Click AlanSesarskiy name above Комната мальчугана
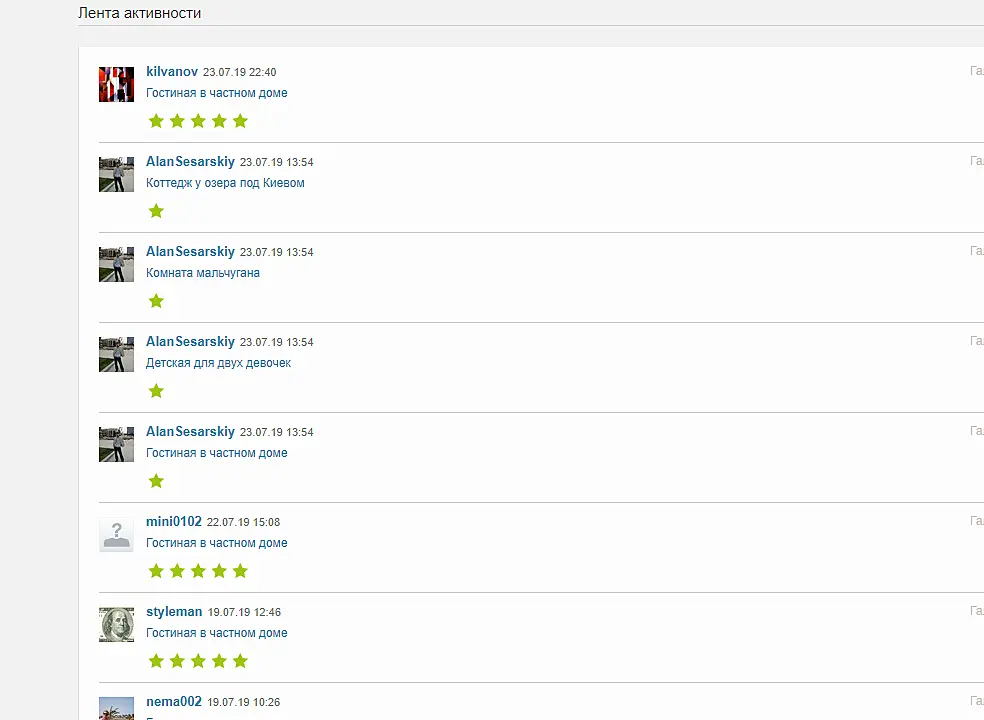The image size is (984, 720). [x=190, y=252]
